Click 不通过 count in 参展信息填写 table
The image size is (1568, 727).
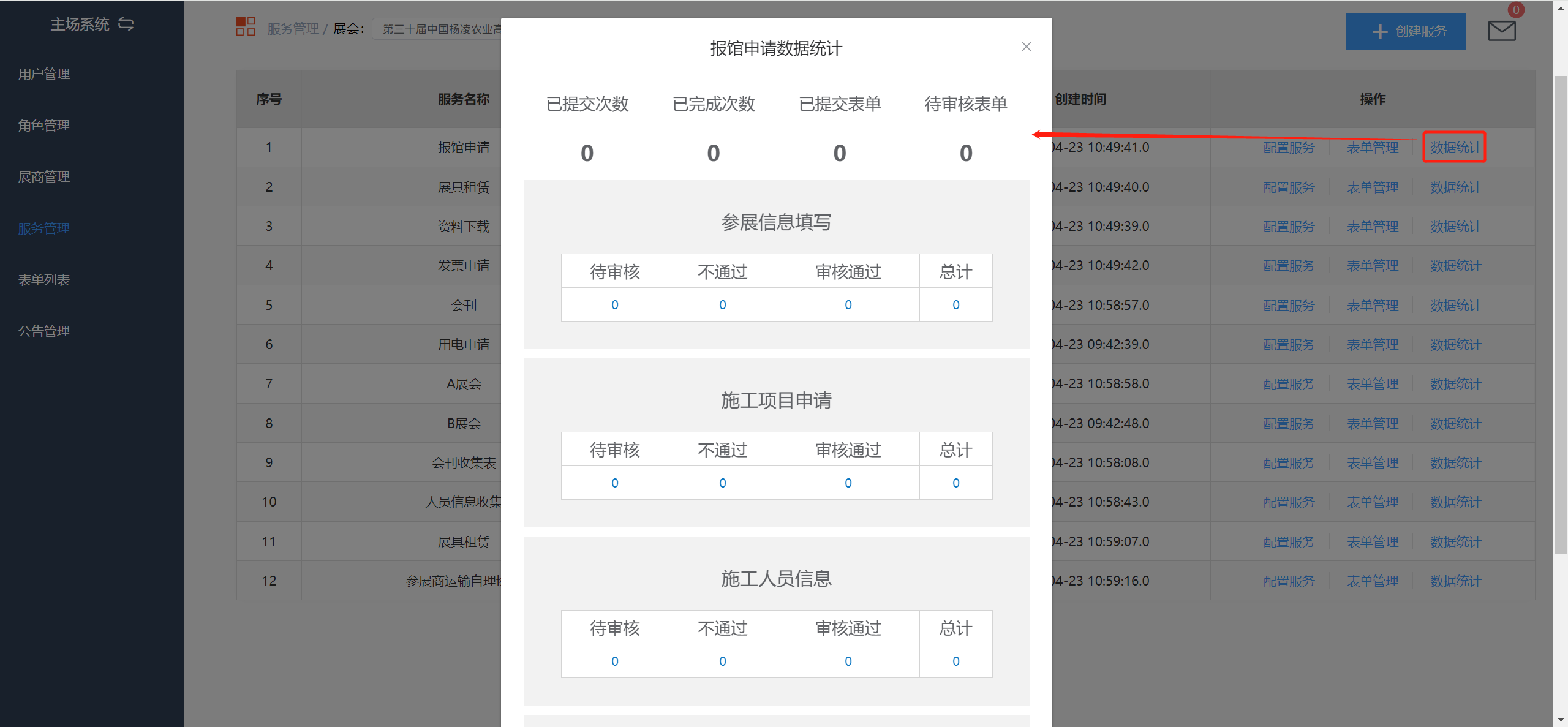723,304
